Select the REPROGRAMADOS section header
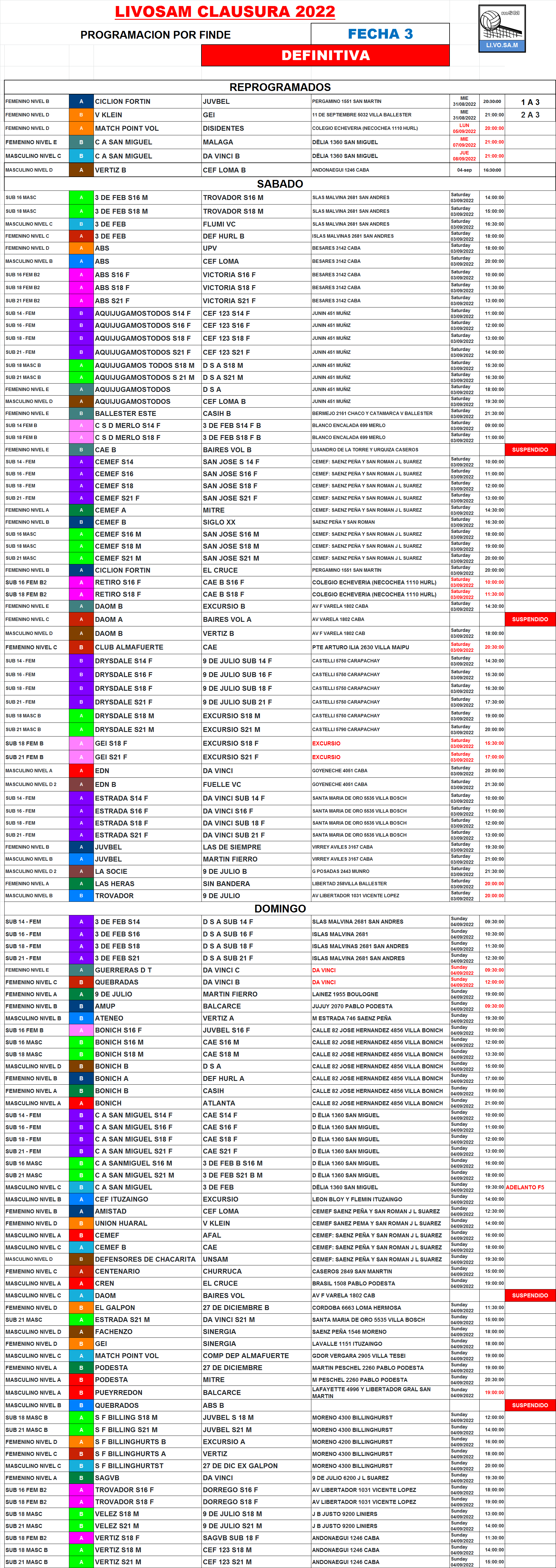 (280, 87)
